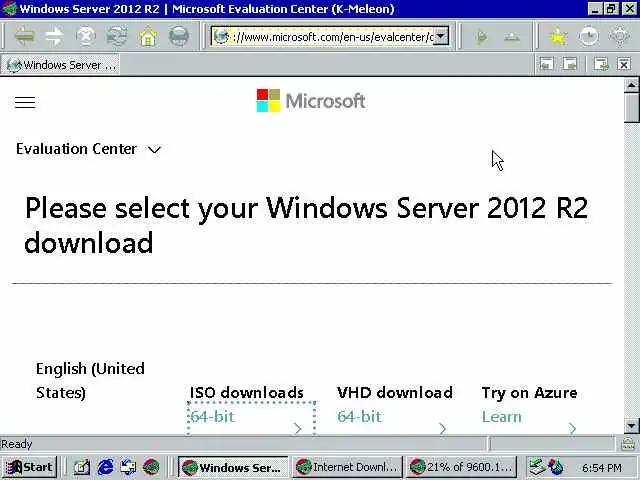The image size is (640, 480).
Task: Go to the Home page icon
Action: coord(148,37)
